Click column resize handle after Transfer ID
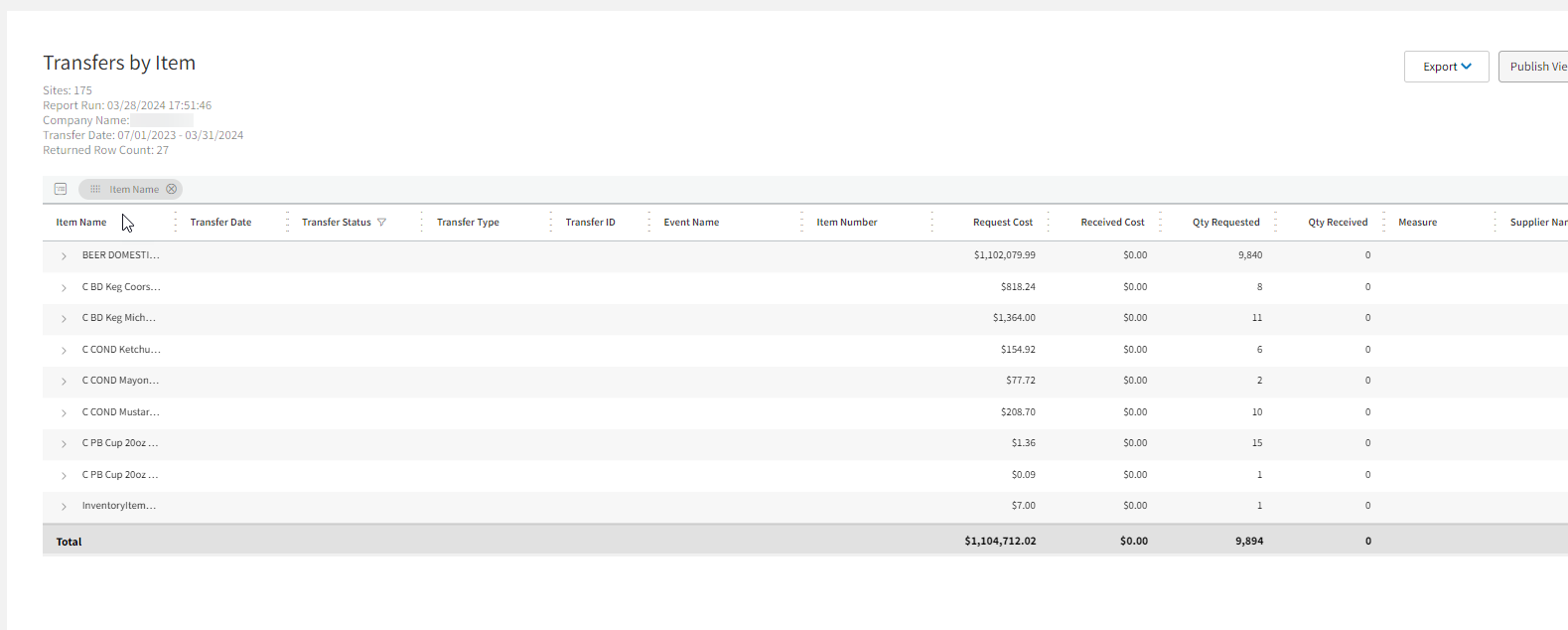Viewport: 1568px width, 630px height. click(x=649, y=223)
